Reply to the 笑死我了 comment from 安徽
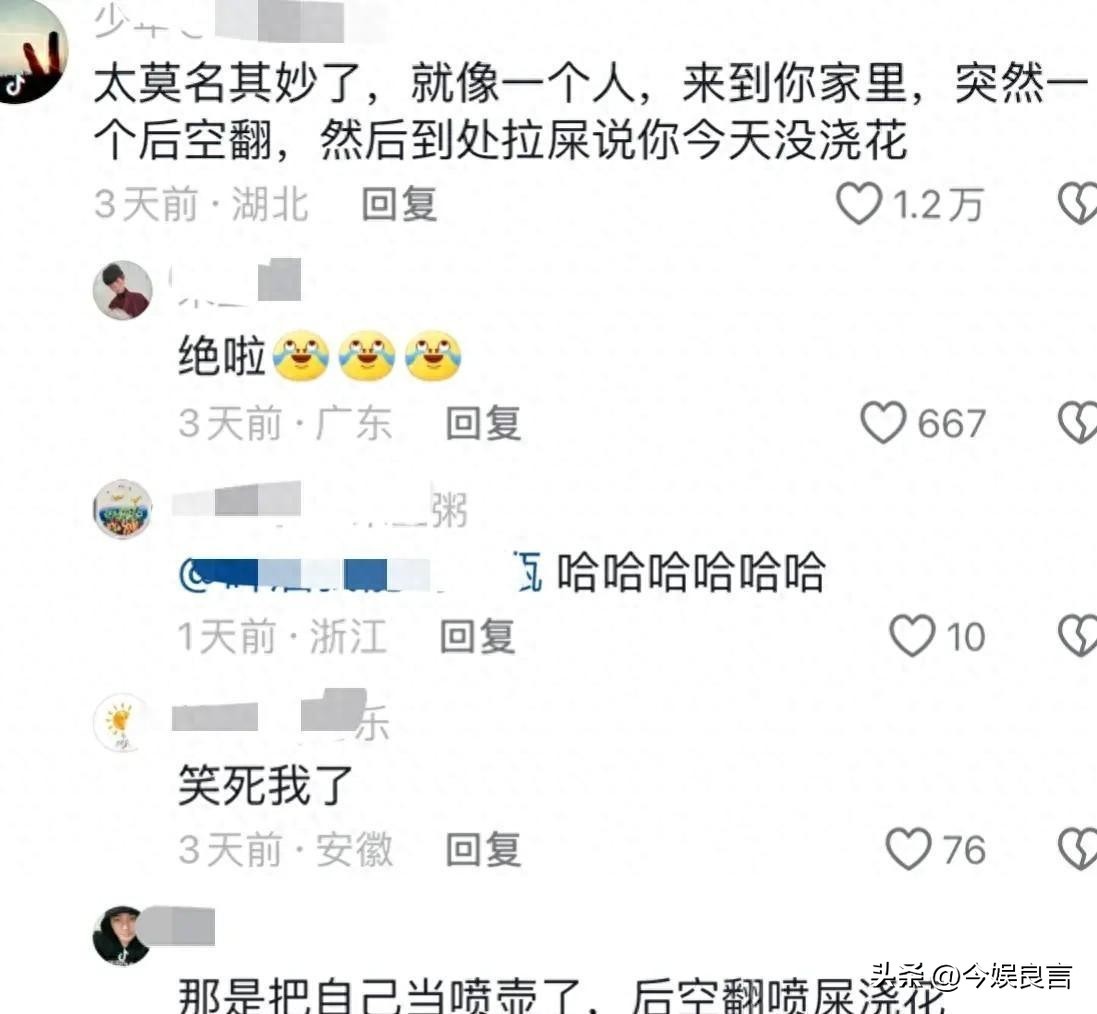 (x=483, y=850)
